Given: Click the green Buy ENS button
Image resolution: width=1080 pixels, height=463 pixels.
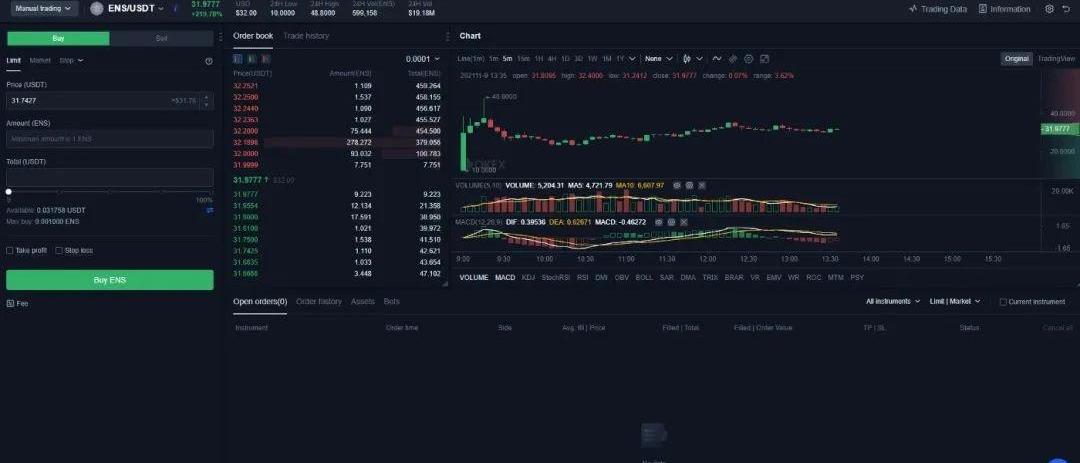Looking at the screenshot, I should [x=110, y=280].
